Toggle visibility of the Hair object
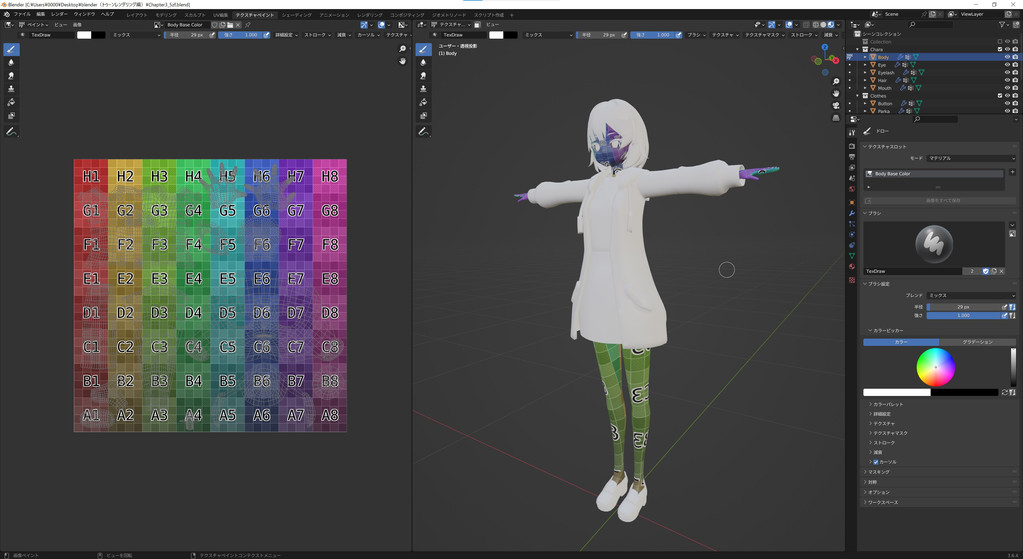Screen dimensions: 1023x559 click(x=1006, y=80)
